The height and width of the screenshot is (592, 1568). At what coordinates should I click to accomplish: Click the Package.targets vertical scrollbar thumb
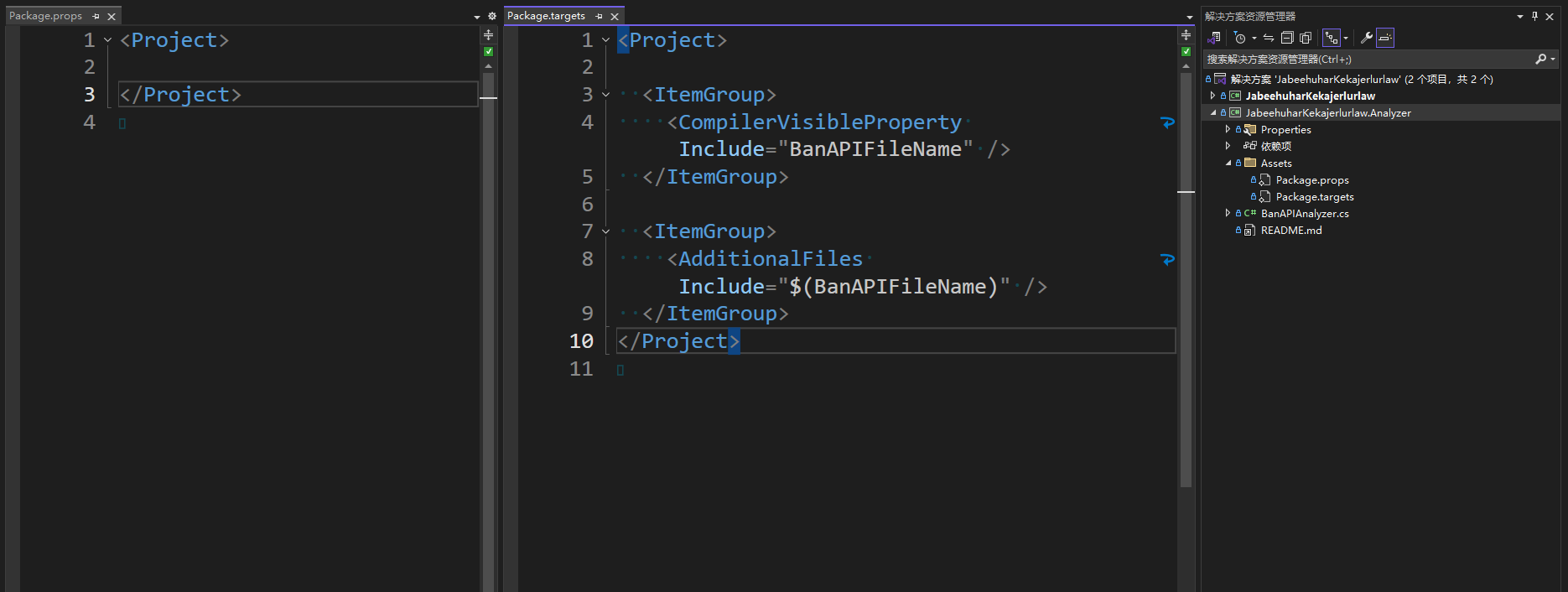coord(1186,277)
